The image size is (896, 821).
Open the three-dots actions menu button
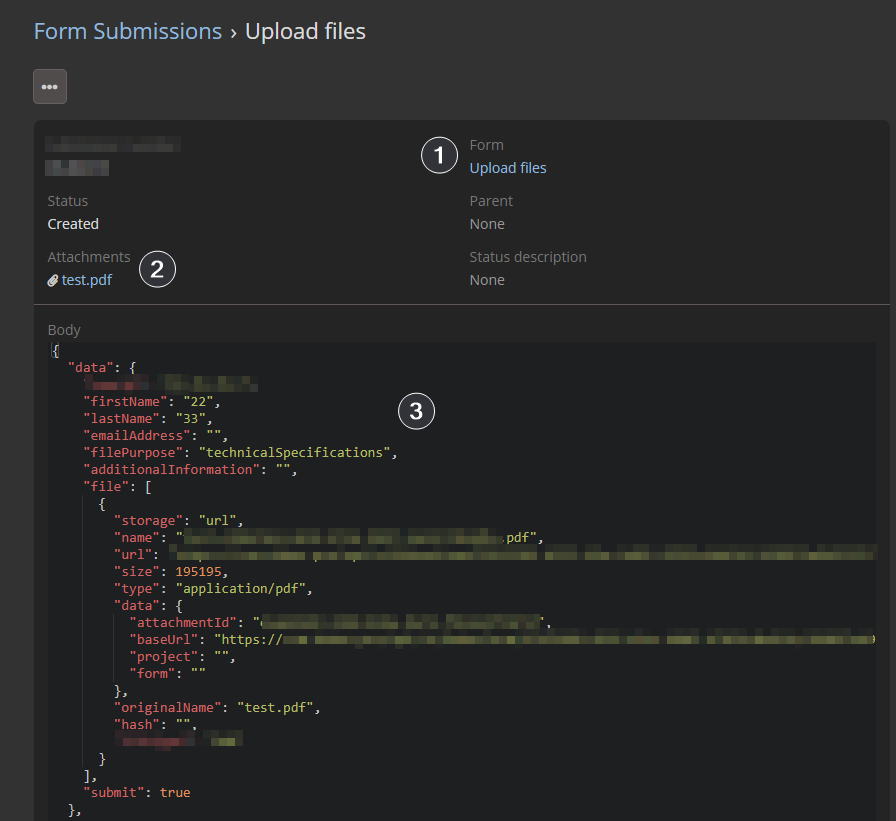[50, 86]
